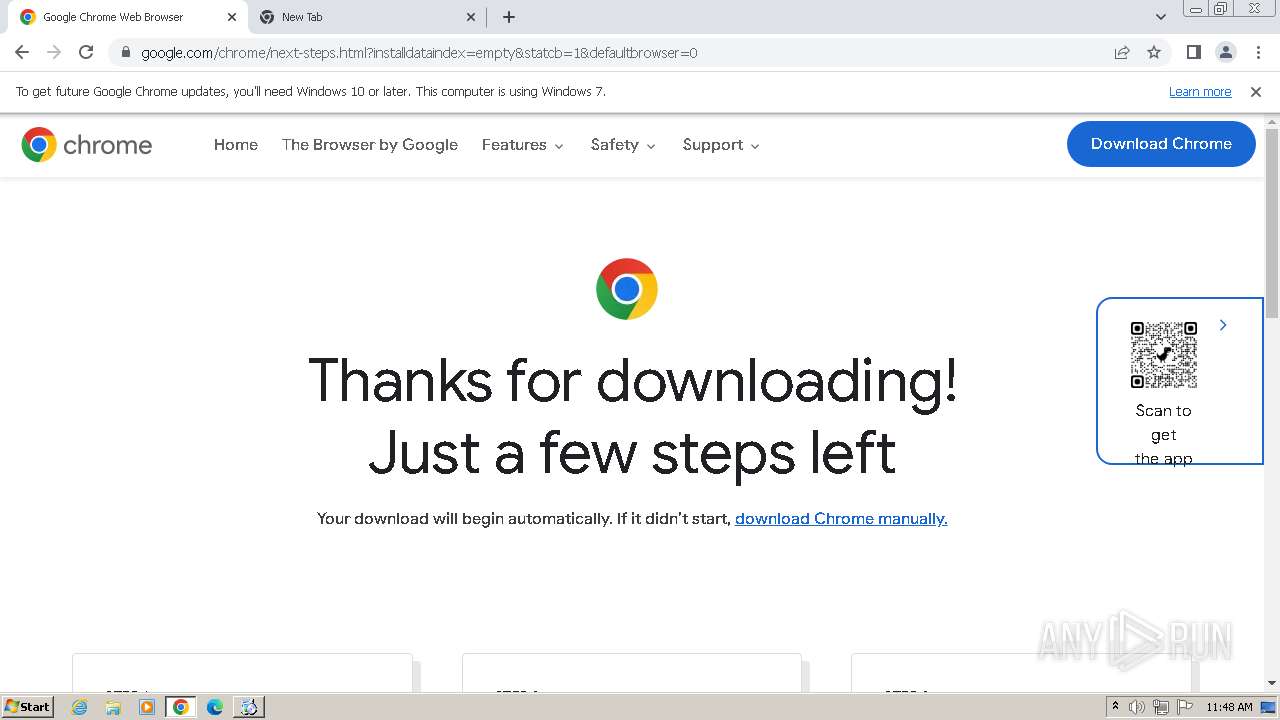Viewport: 1280px width, 720px height.
Task: Select Chrome taskbar icon
Action: tap(181, 707)
